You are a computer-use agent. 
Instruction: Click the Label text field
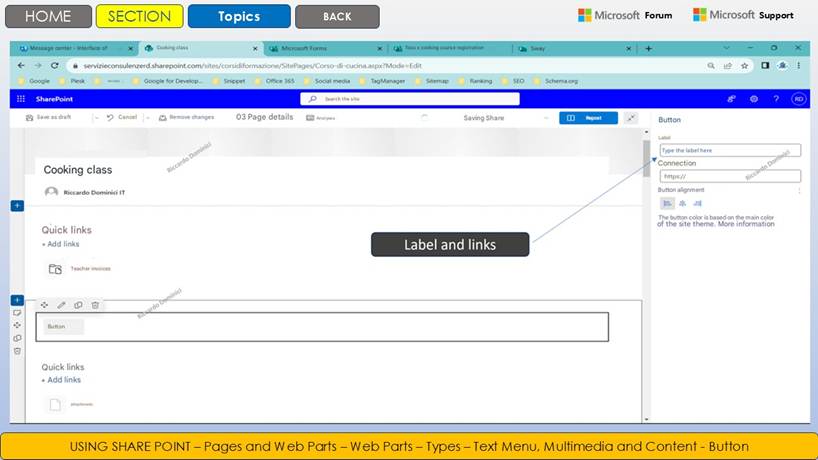(x=730, y=150)
